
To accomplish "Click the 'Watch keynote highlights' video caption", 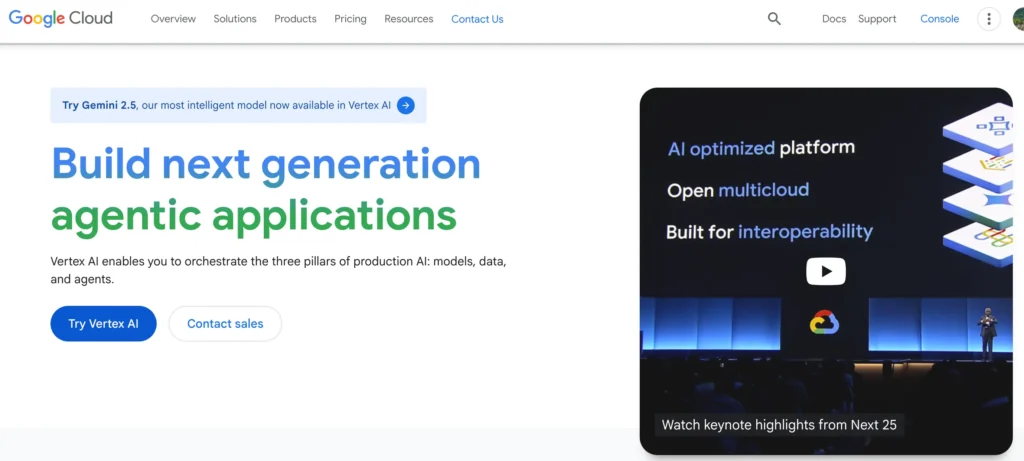I will point(779,425).
